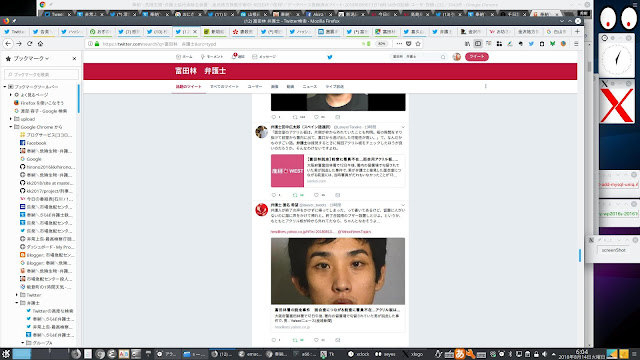This screenshot has height=360, width=640.
Task: Like the Yahoo news mugshot tweet
Action: coord(316,340)
